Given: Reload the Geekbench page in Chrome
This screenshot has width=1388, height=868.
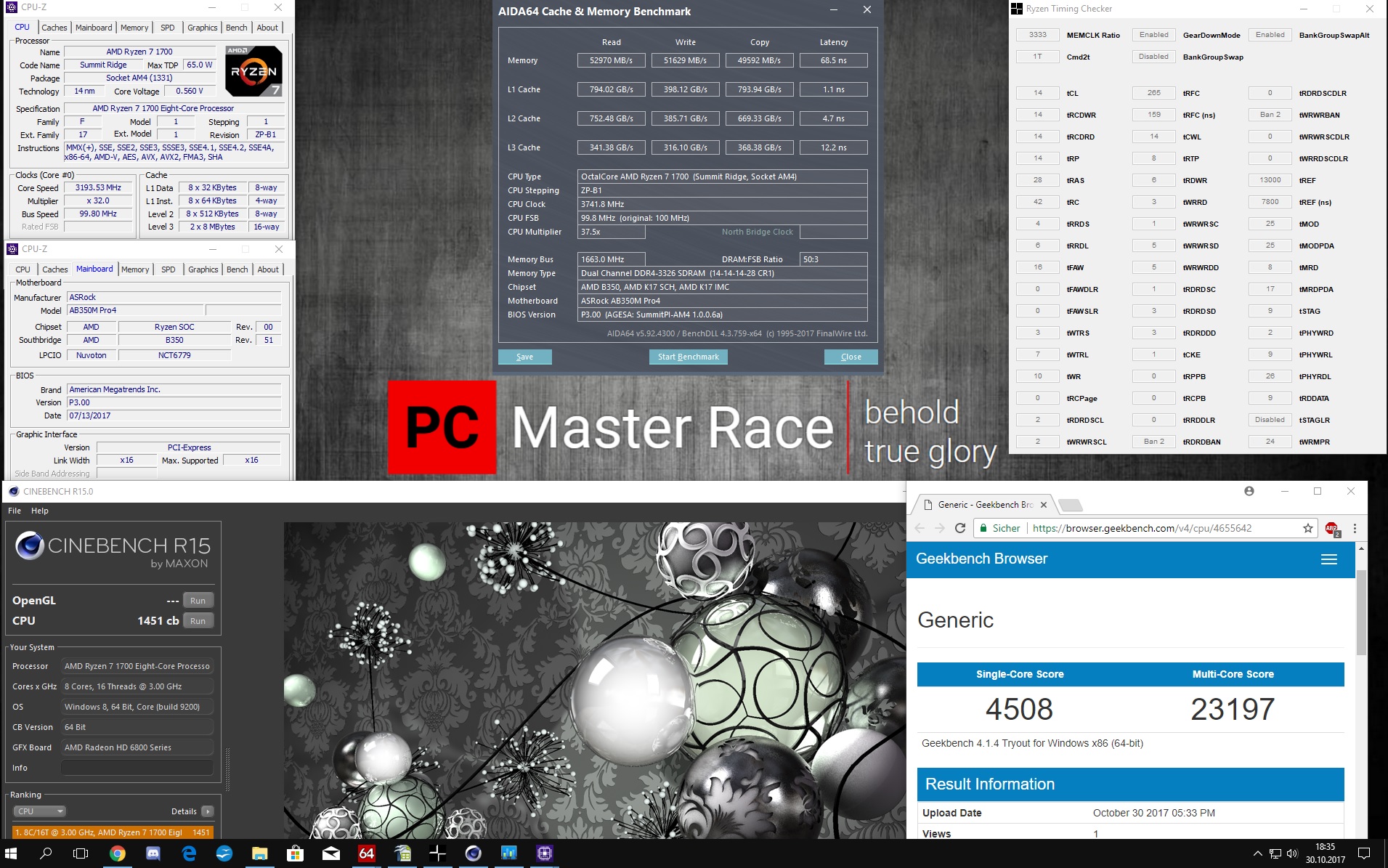Looking at the screenshot, I should pos(960,528).
